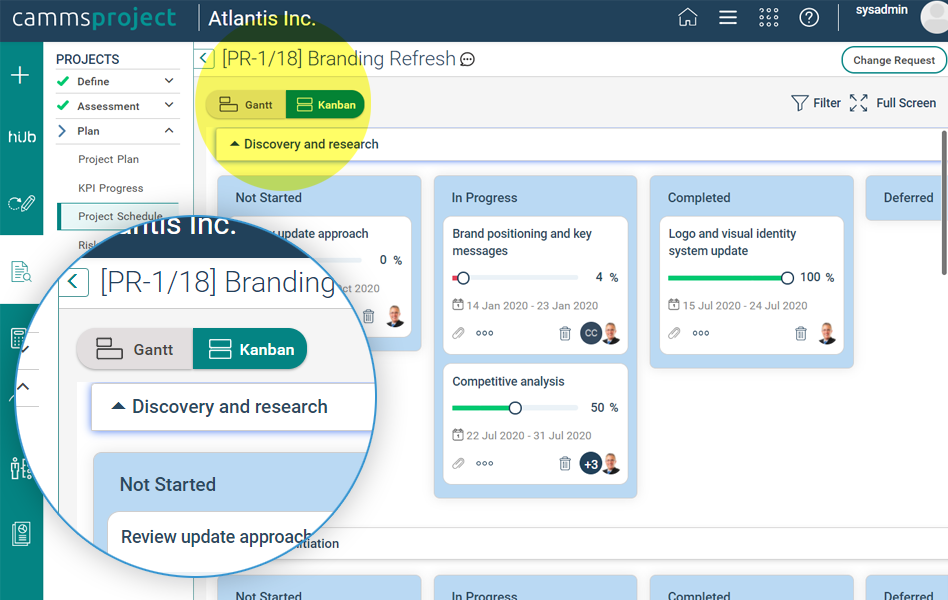Open the Logo and visual identity system update title
The width and height of the screenshot is (948, 600).
click(x=732, y=242)
